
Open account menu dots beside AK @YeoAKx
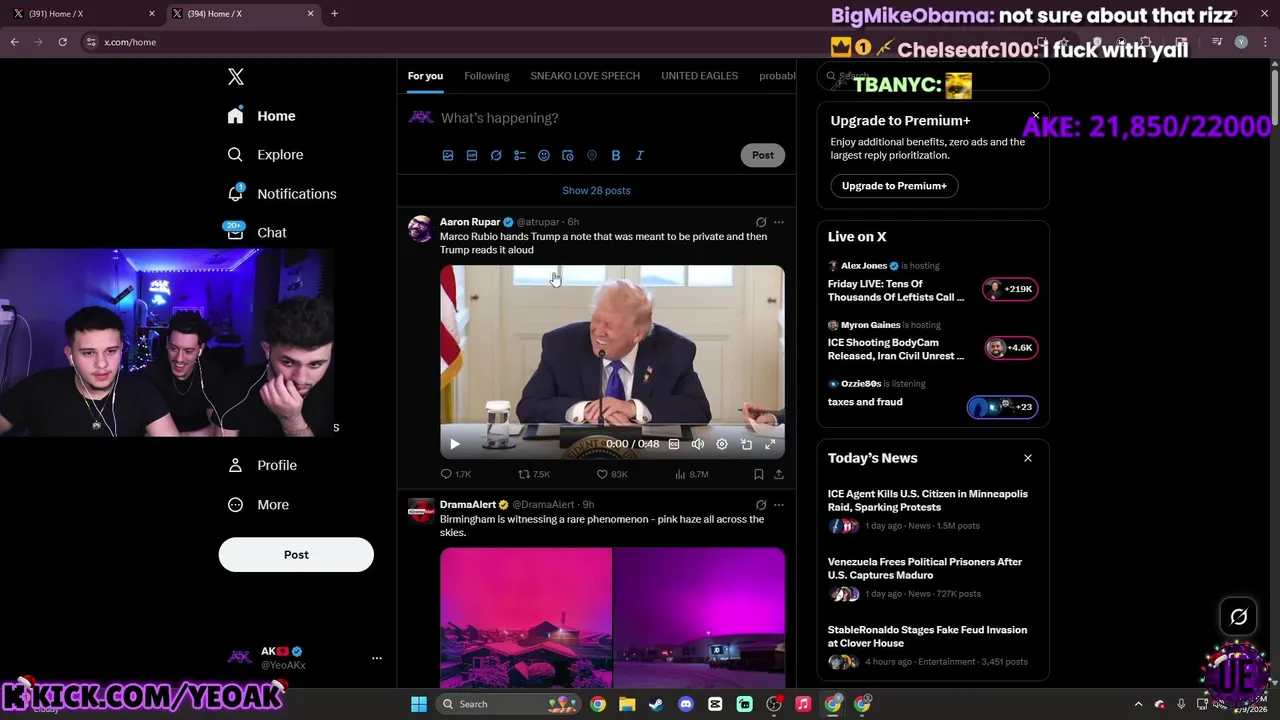coord(377,658)
